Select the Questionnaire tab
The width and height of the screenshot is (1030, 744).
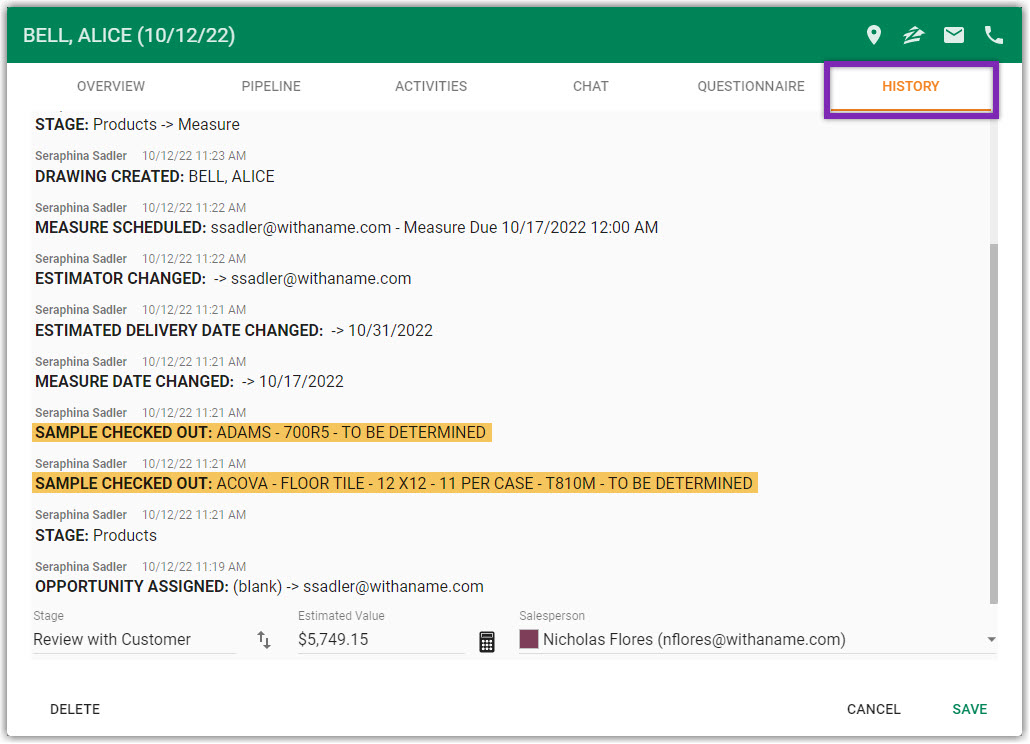pyautogui.click(x=751, y=87)
